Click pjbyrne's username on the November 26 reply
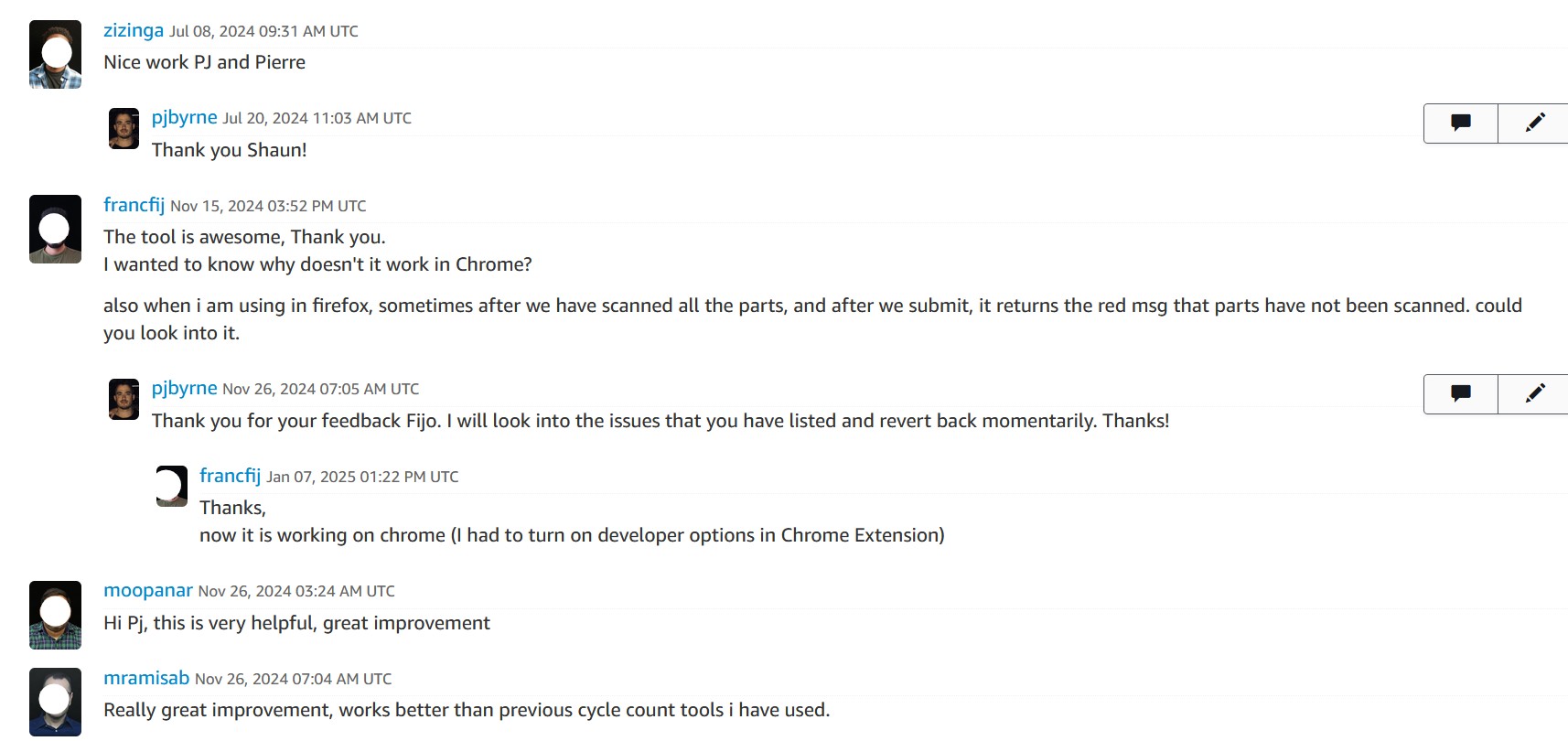This screenshot has width=1568, height=741. 184,388
